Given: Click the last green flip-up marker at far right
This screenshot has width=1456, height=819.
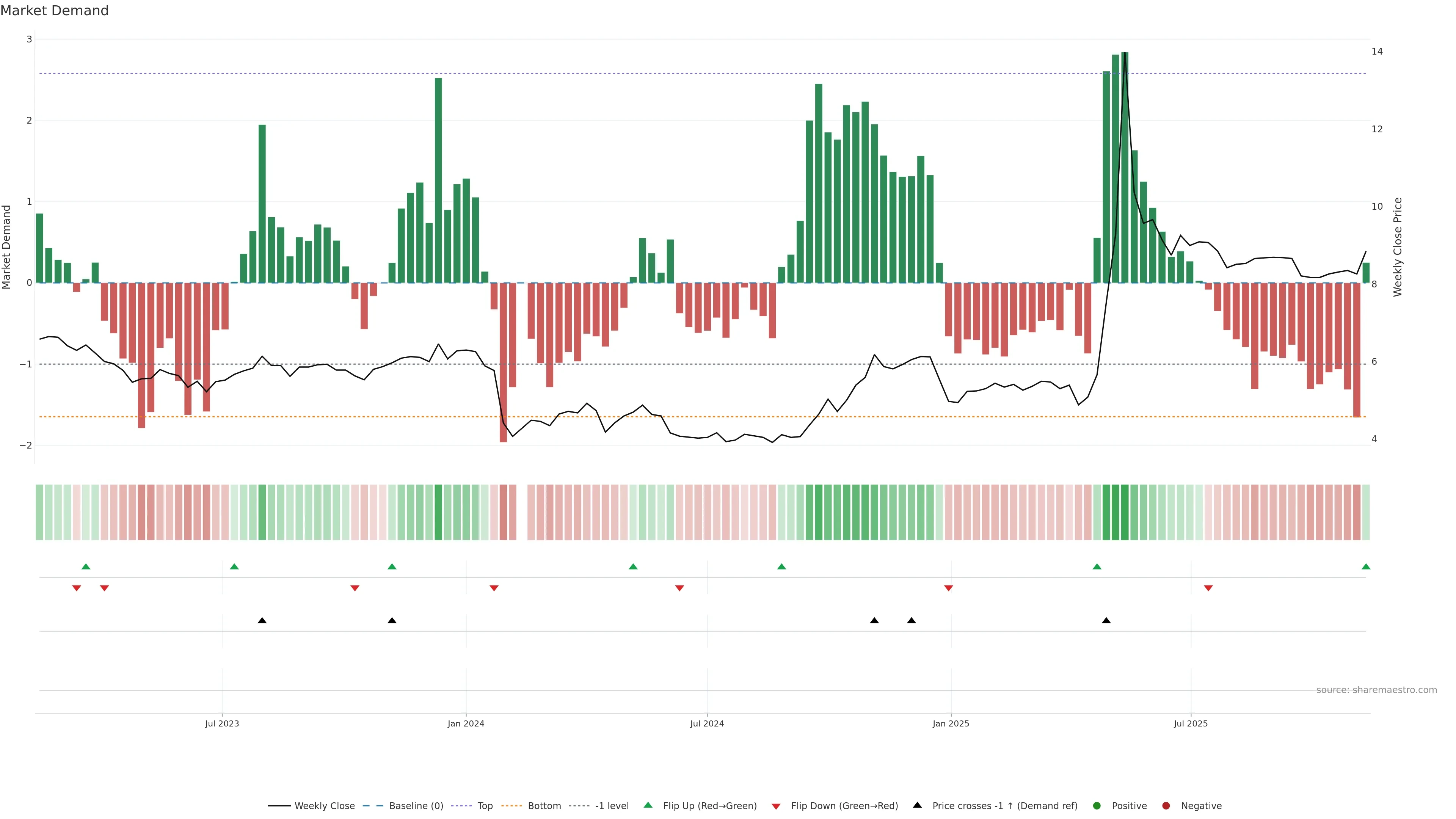Looking at the screenshot, I should [x=1366, y=567].
